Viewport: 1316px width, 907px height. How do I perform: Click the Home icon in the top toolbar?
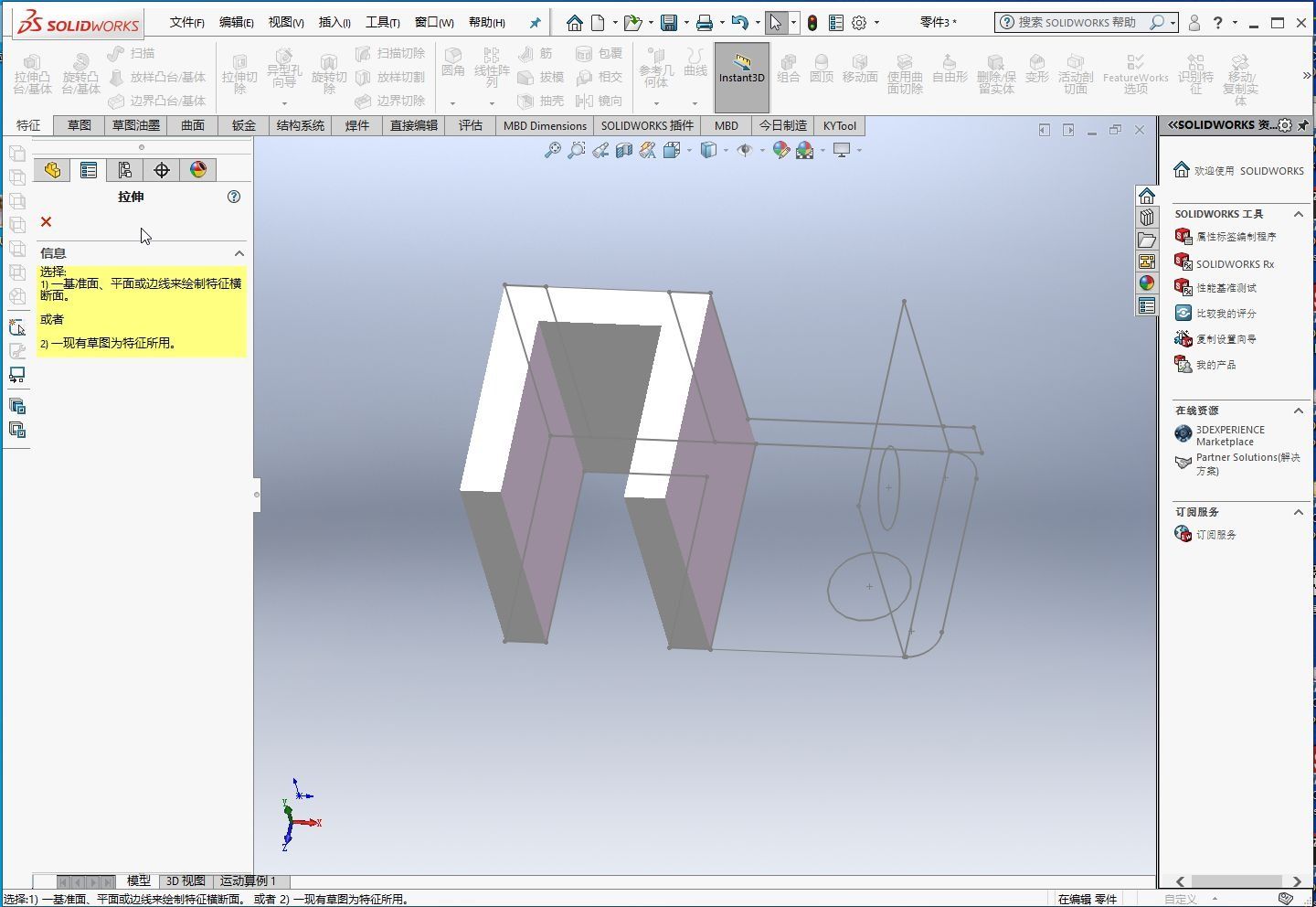[x=574, y=23]
